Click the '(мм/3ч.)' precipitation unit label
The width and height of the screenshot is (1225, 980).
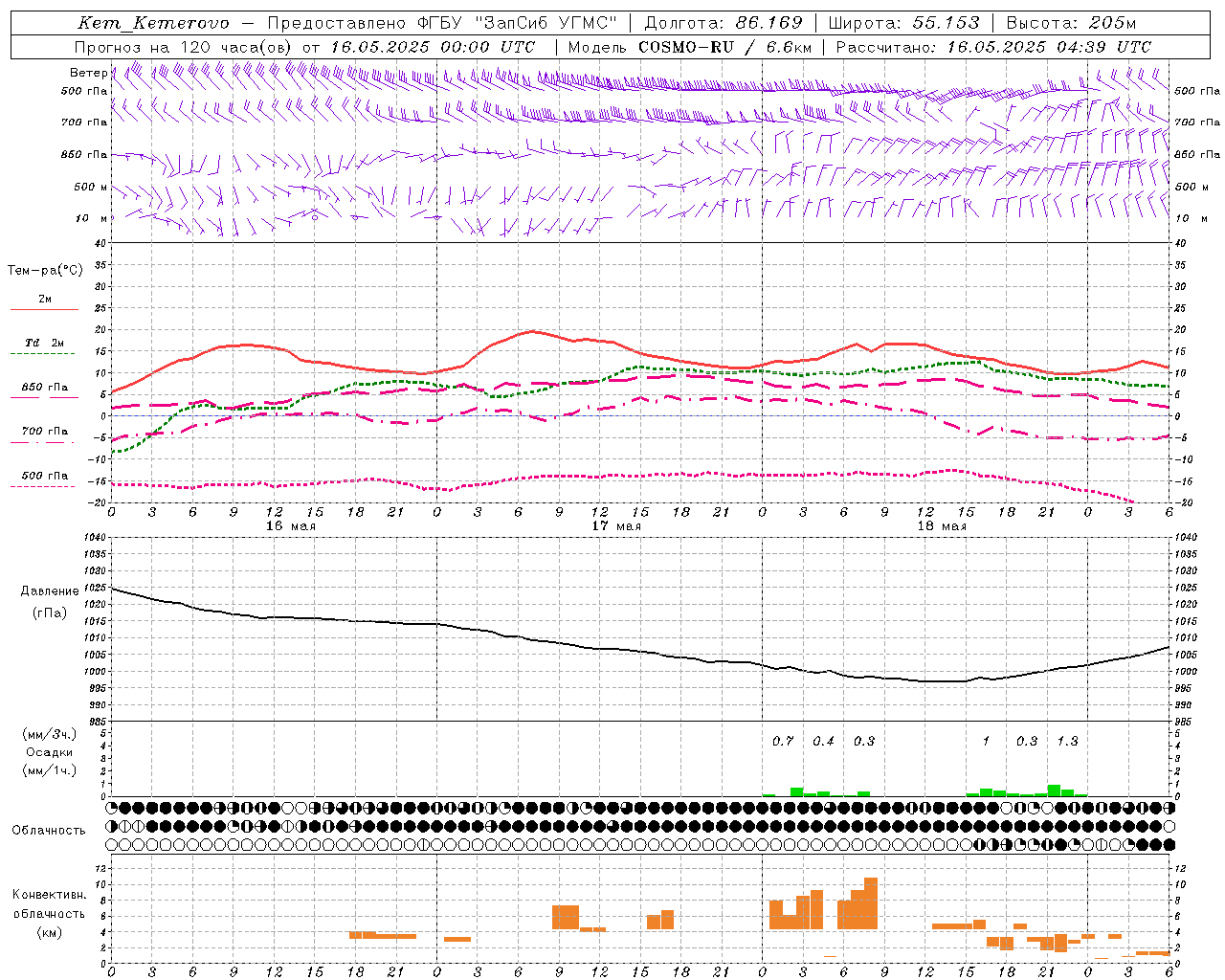50,735
